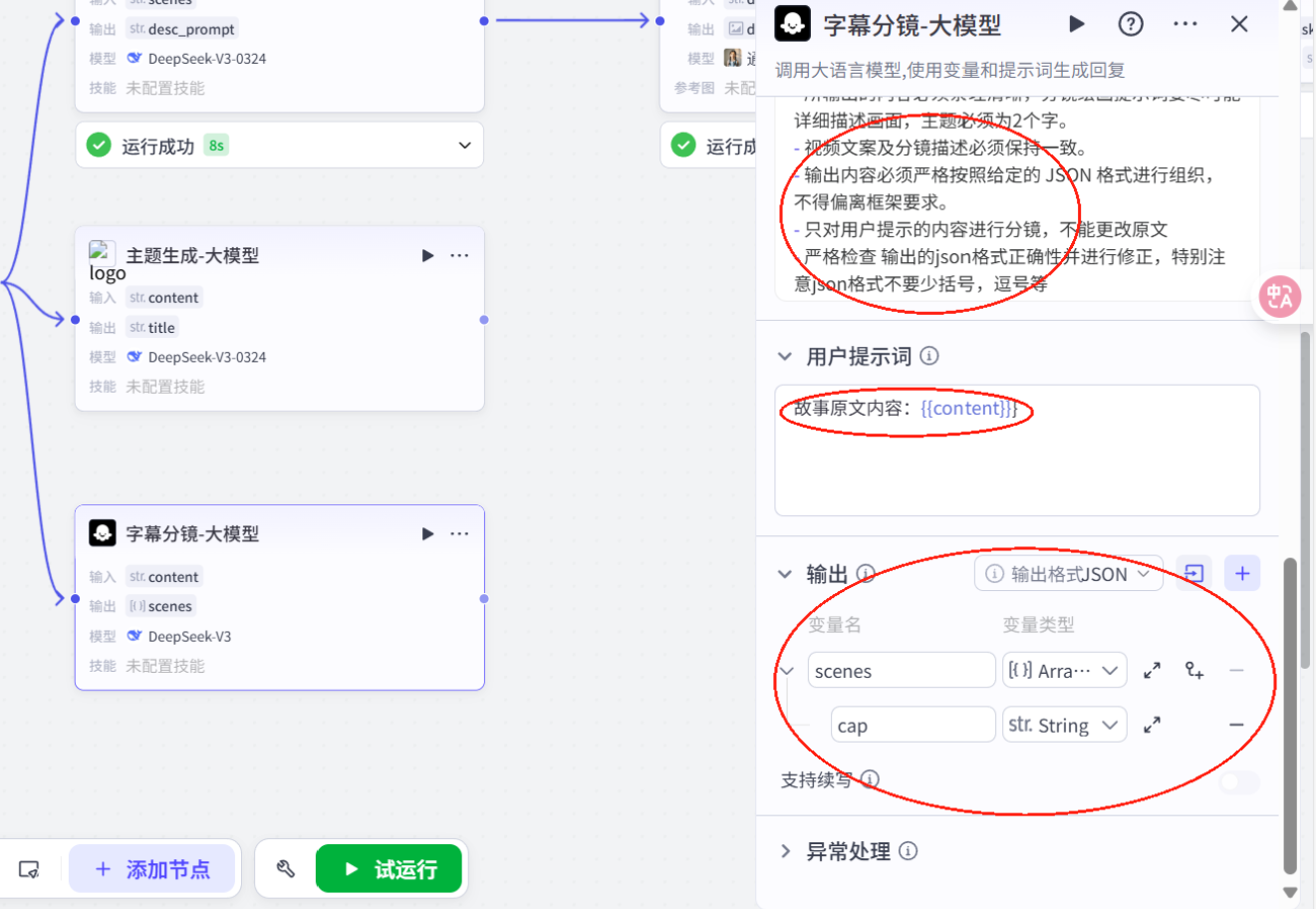Image resolution: width=1316 pixels, height=909 pixels.
Task: Click the 添加节点 button
Action: (153, 868)
